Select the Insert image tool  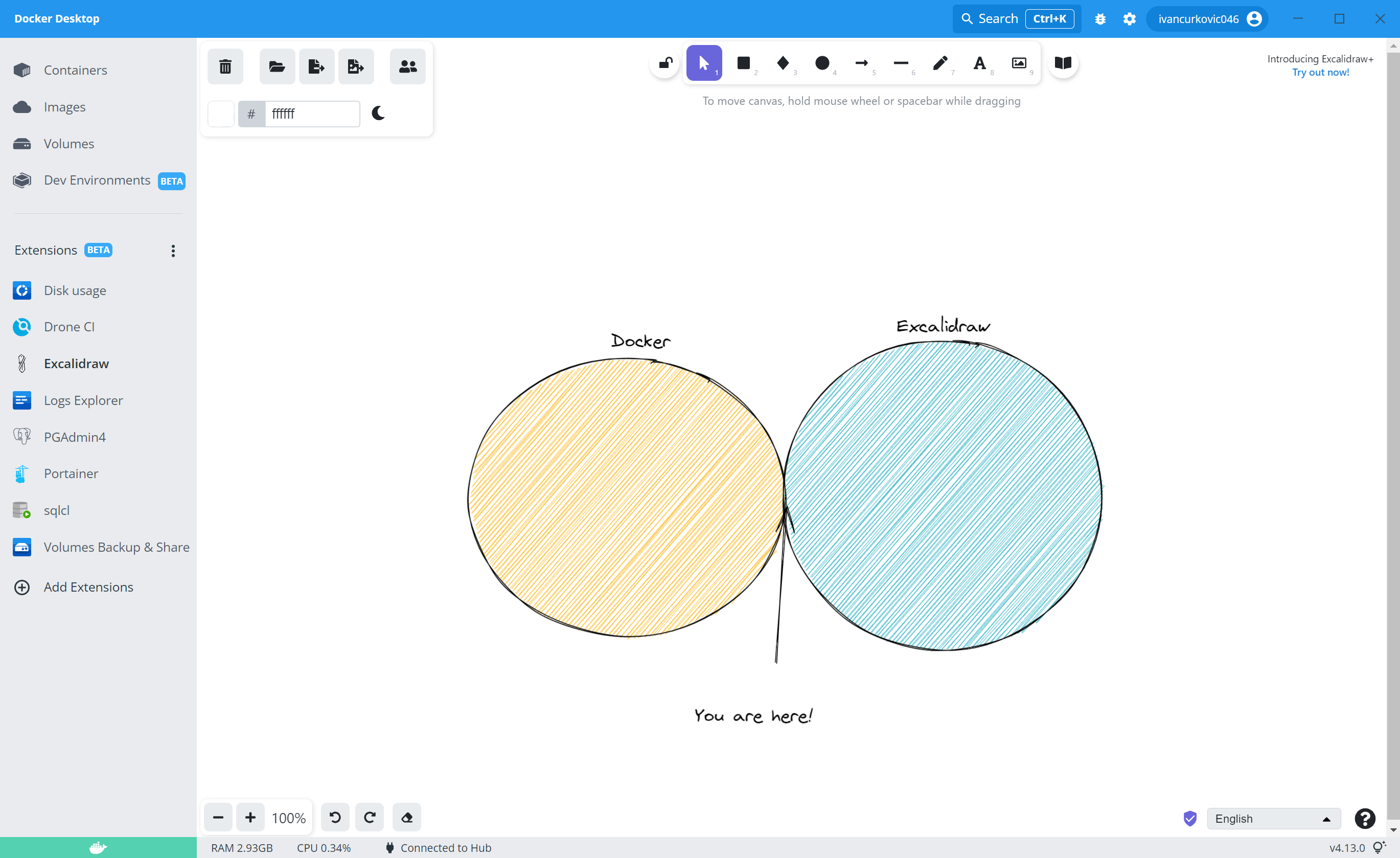[1019, 63]
